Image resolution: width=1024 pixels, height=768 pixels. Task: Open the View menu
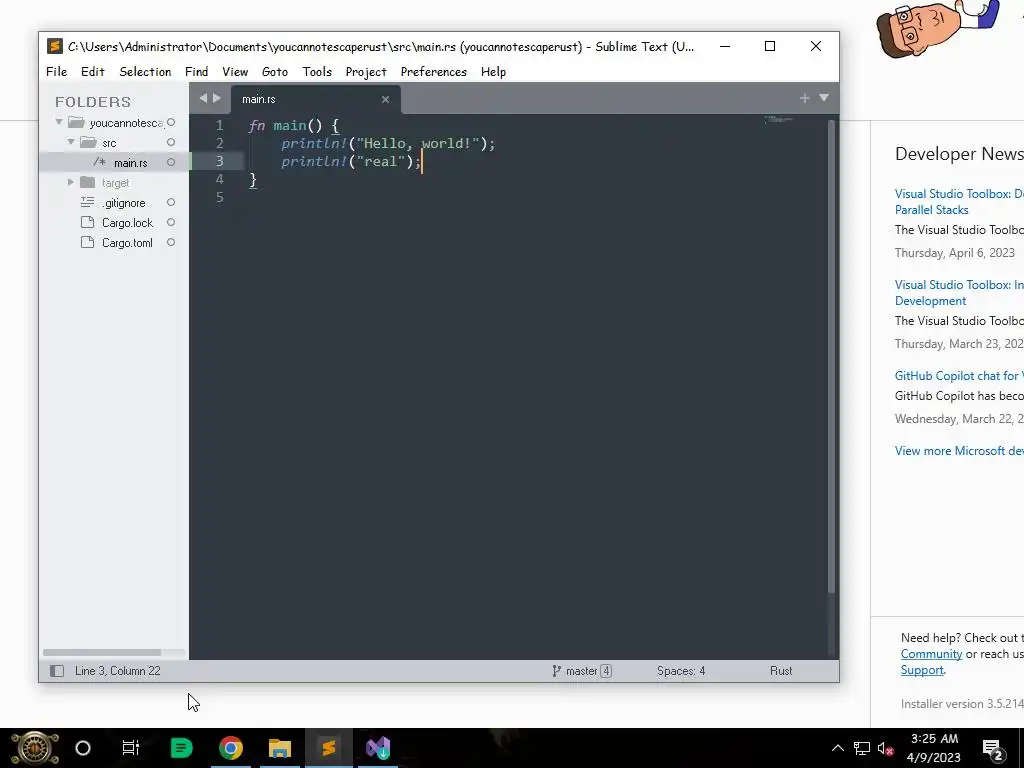[x=235, y=72]
